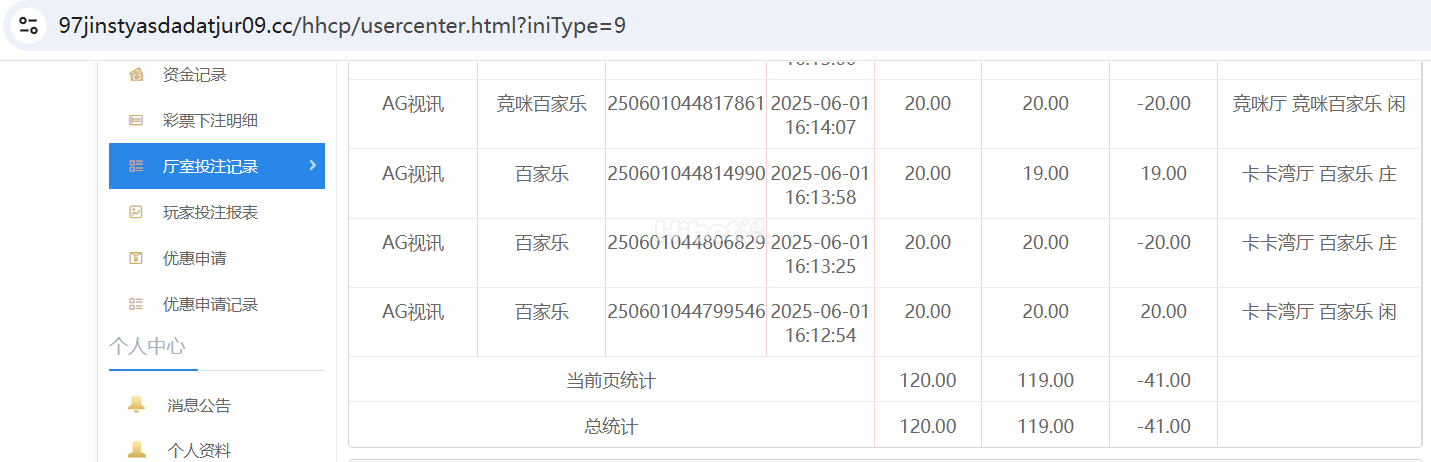The image size is (1431, 462).
Task: Click the 消息公告 bell icon
Action: coord(137,405)
